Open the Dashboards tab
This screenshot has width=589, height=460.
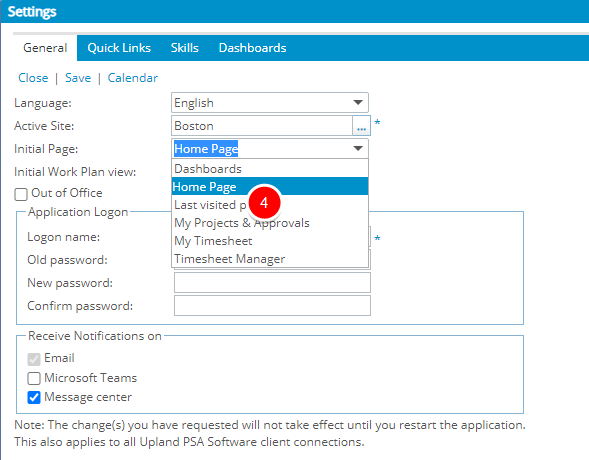click(x=252, y=48)
